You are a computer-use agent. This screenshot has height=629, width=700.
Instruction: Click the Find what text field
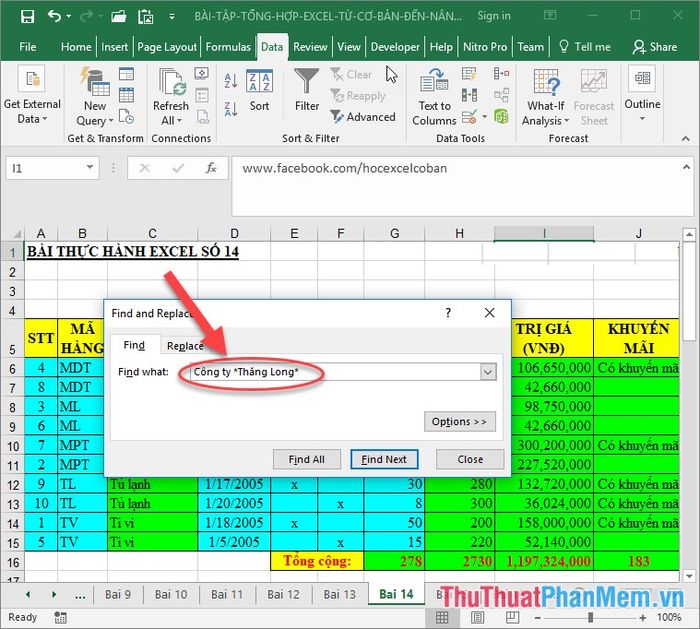(330, 372)
